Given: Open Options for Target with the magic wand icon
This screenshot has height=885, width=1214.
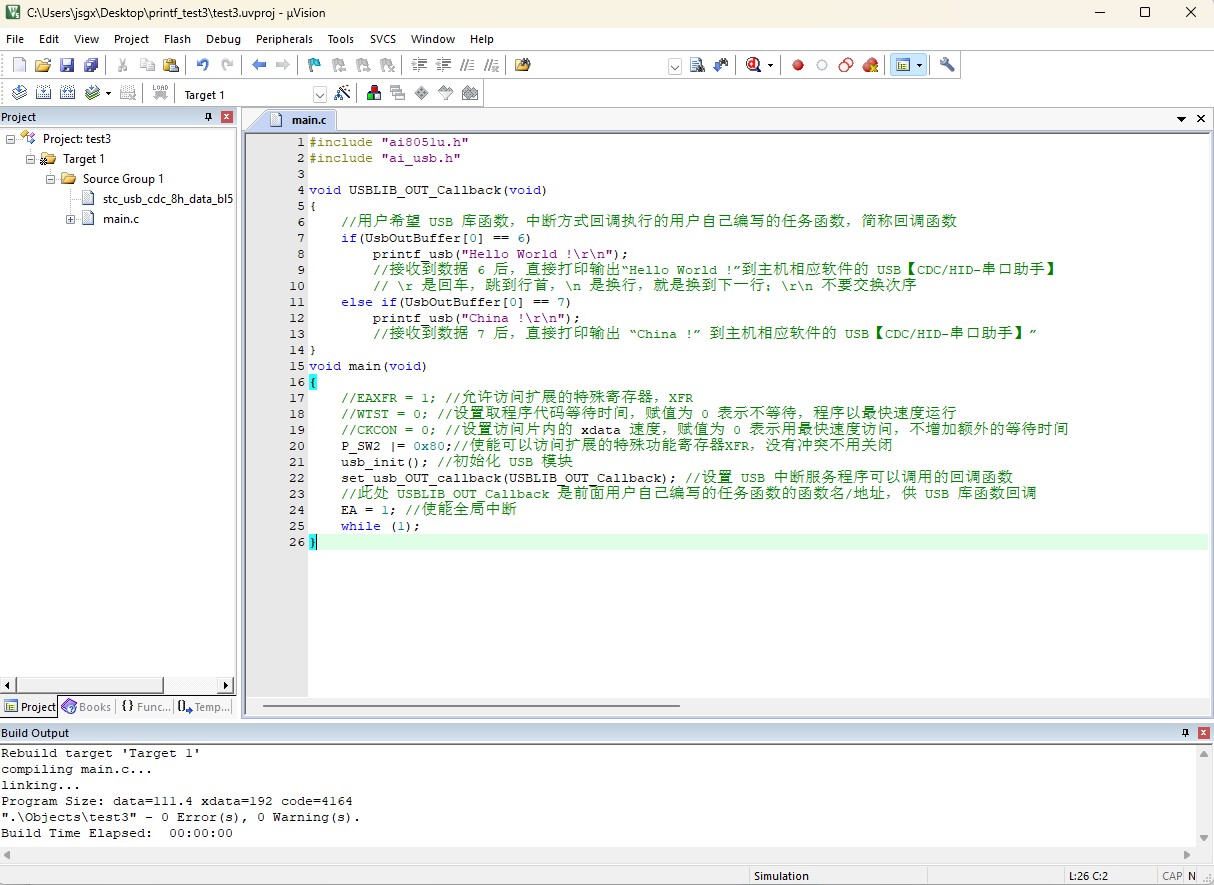Looking at the screenshot, I should click(342, 93).
